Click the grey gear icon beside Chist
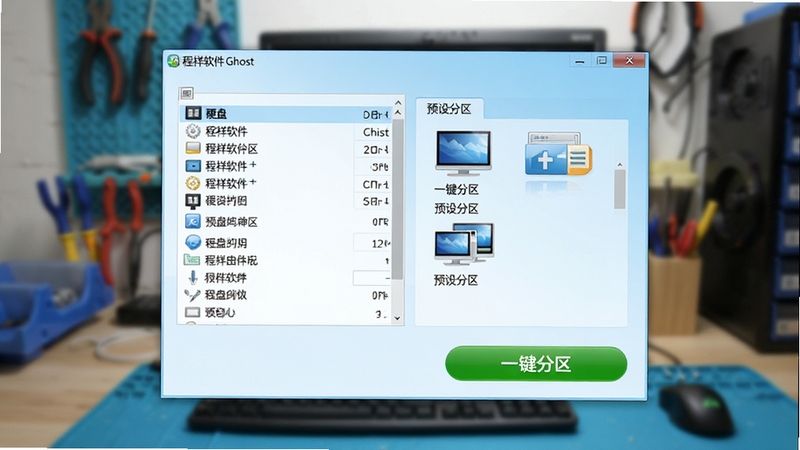 (x=193, y=131)
